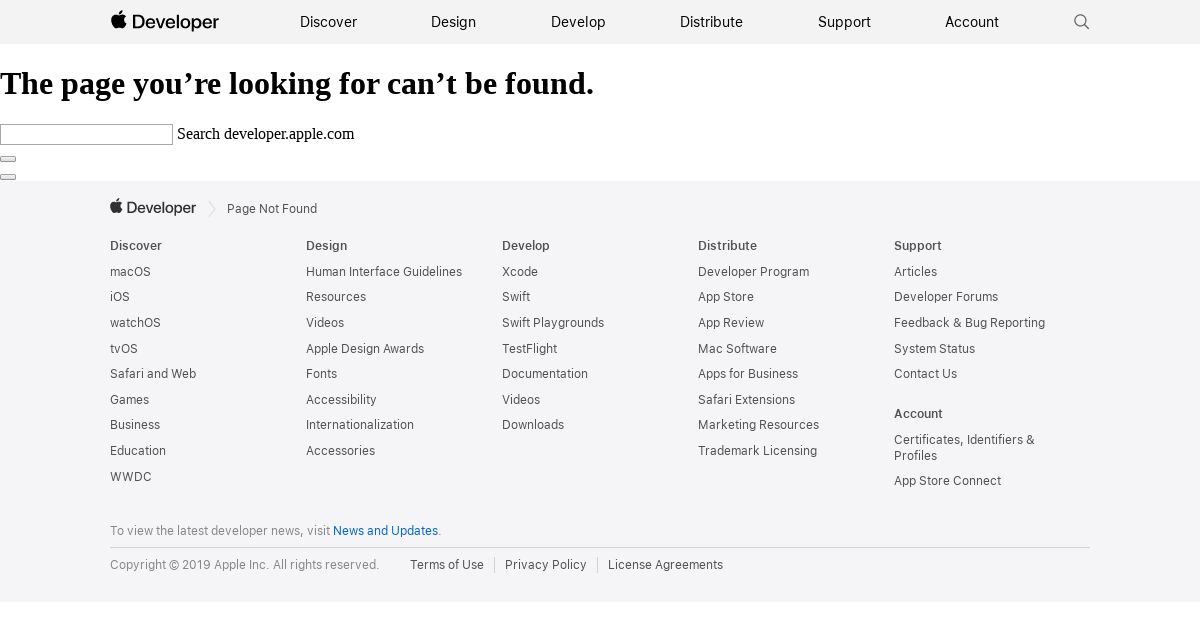The width and height of the screenshot is (1200, 630).
Task: Open the Accessibility footer link
Action: click(341, 400)
